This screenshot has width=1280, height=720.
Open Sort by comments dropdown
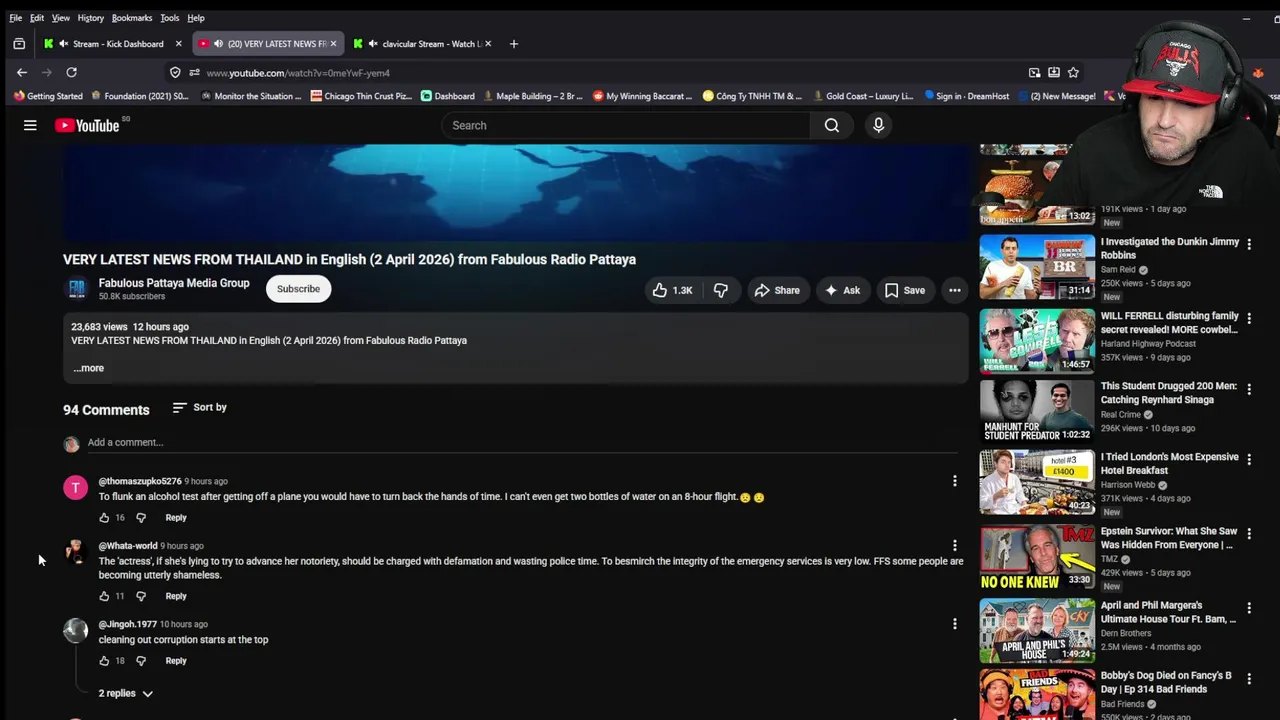pos(199,407)
